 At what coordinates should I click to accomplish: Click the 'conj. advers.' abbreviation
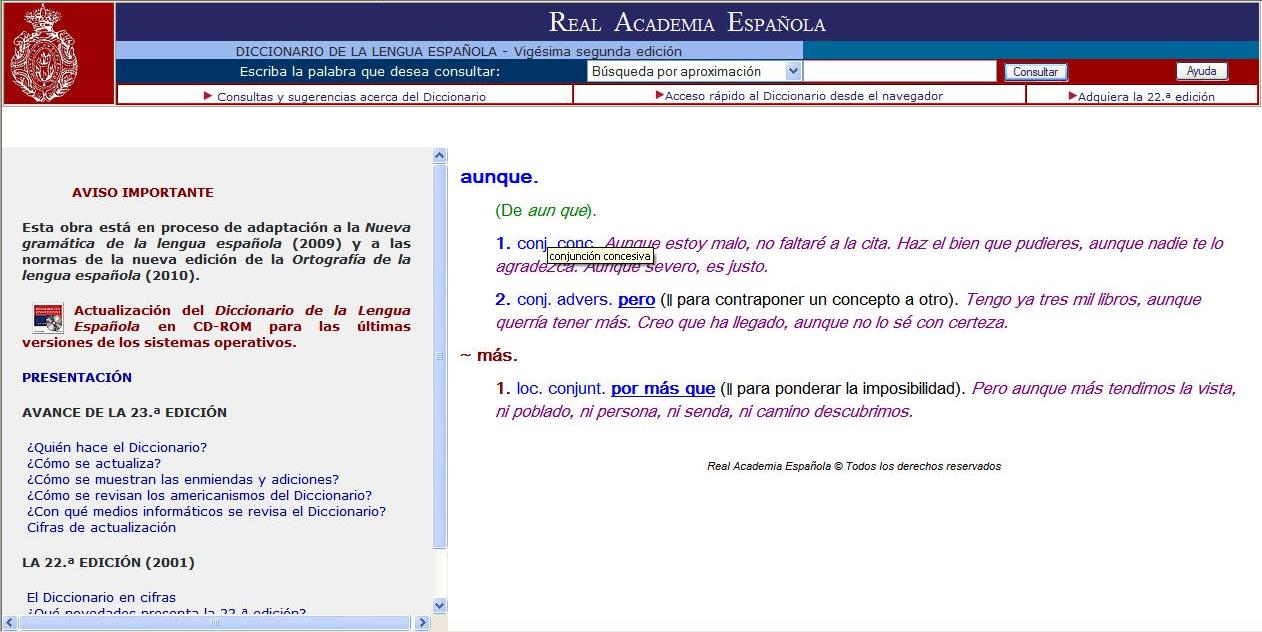pos(564,299)
